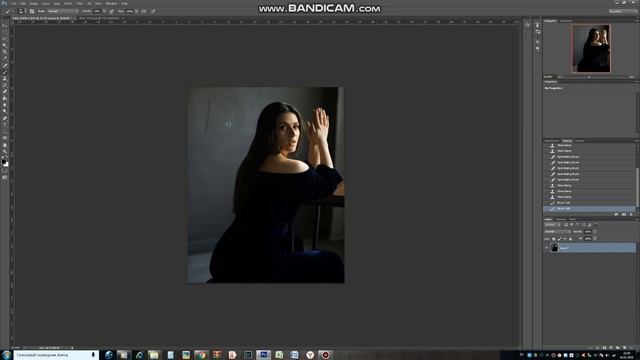Toggle lock transparent pixels
640x360 pixels.
[x=554, y=239]
